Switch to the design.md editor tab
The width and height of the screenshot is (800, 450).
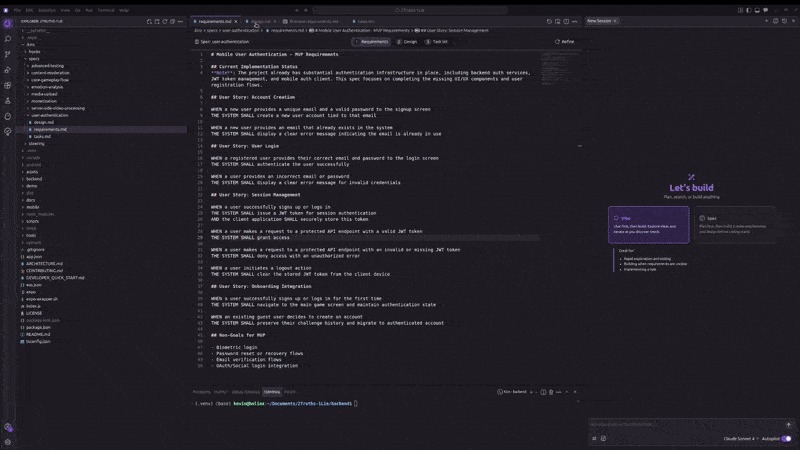(261, 21)
